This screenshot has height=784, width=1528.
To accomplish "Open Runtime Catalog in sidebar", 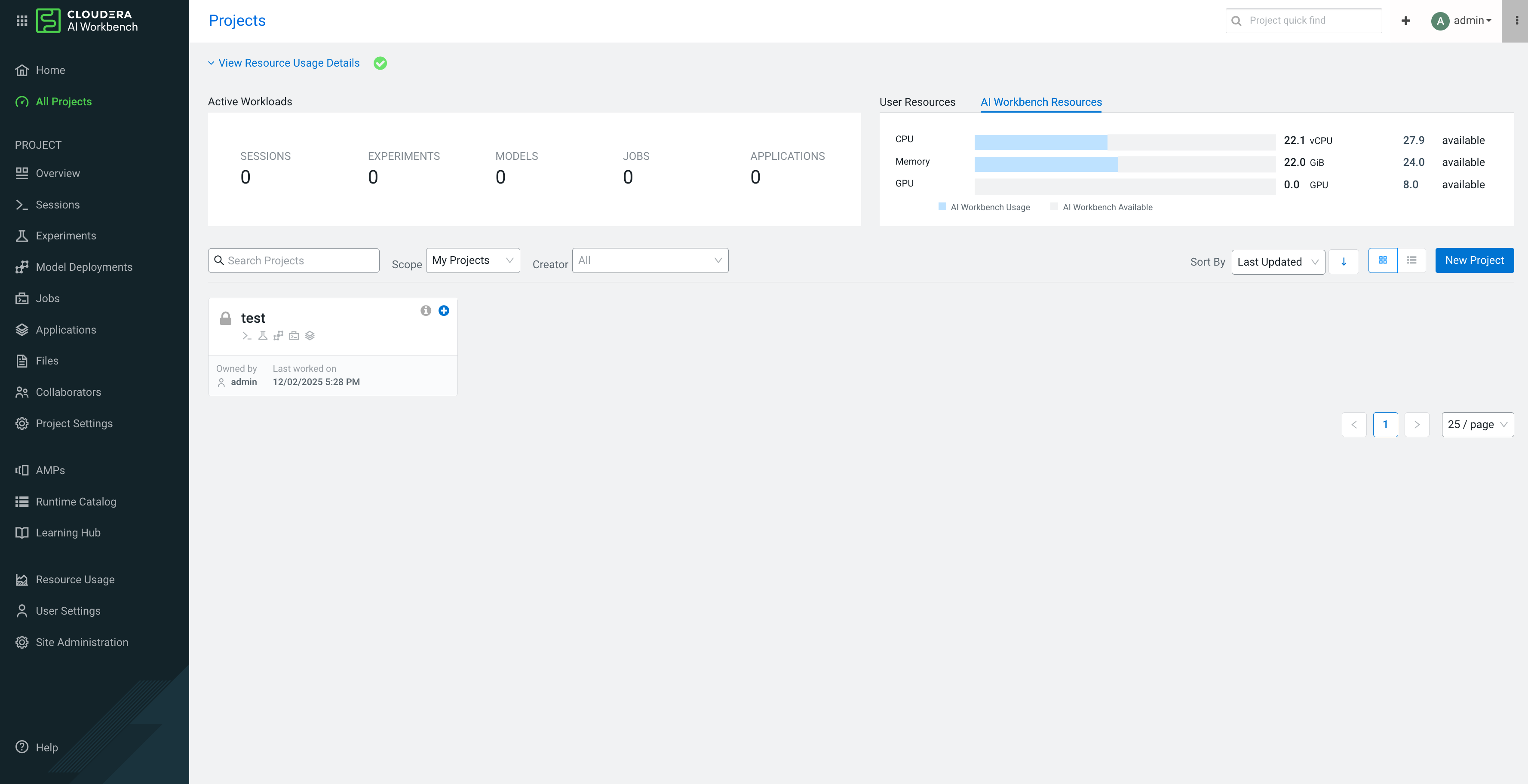I will [x=76, y=501].
